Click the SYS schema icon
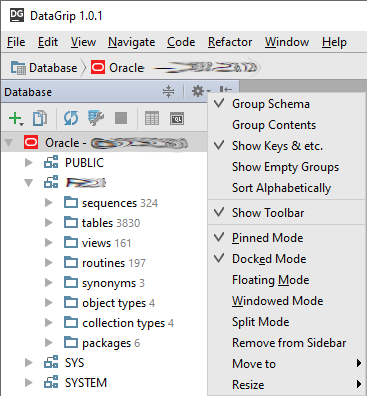The image size is (367, 396). tap(51, 362)
